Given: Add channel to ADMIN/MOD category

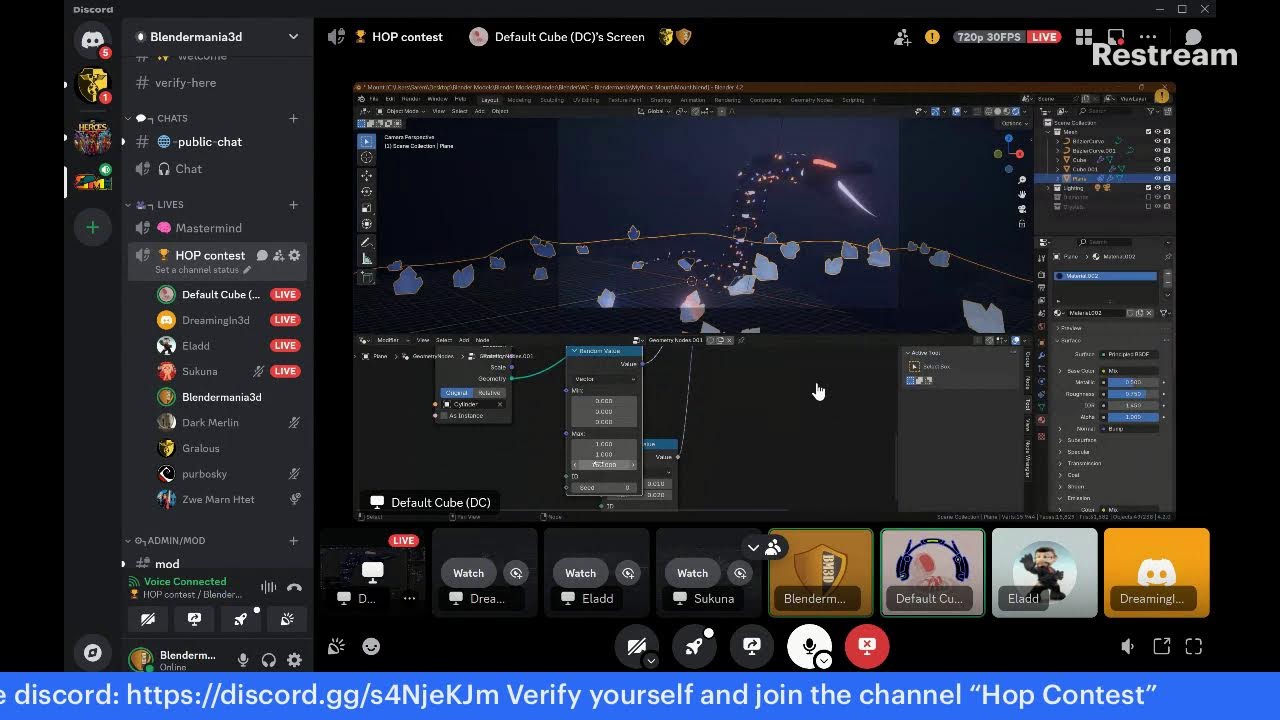Looking at the screenshot, I should coord(293,540).
